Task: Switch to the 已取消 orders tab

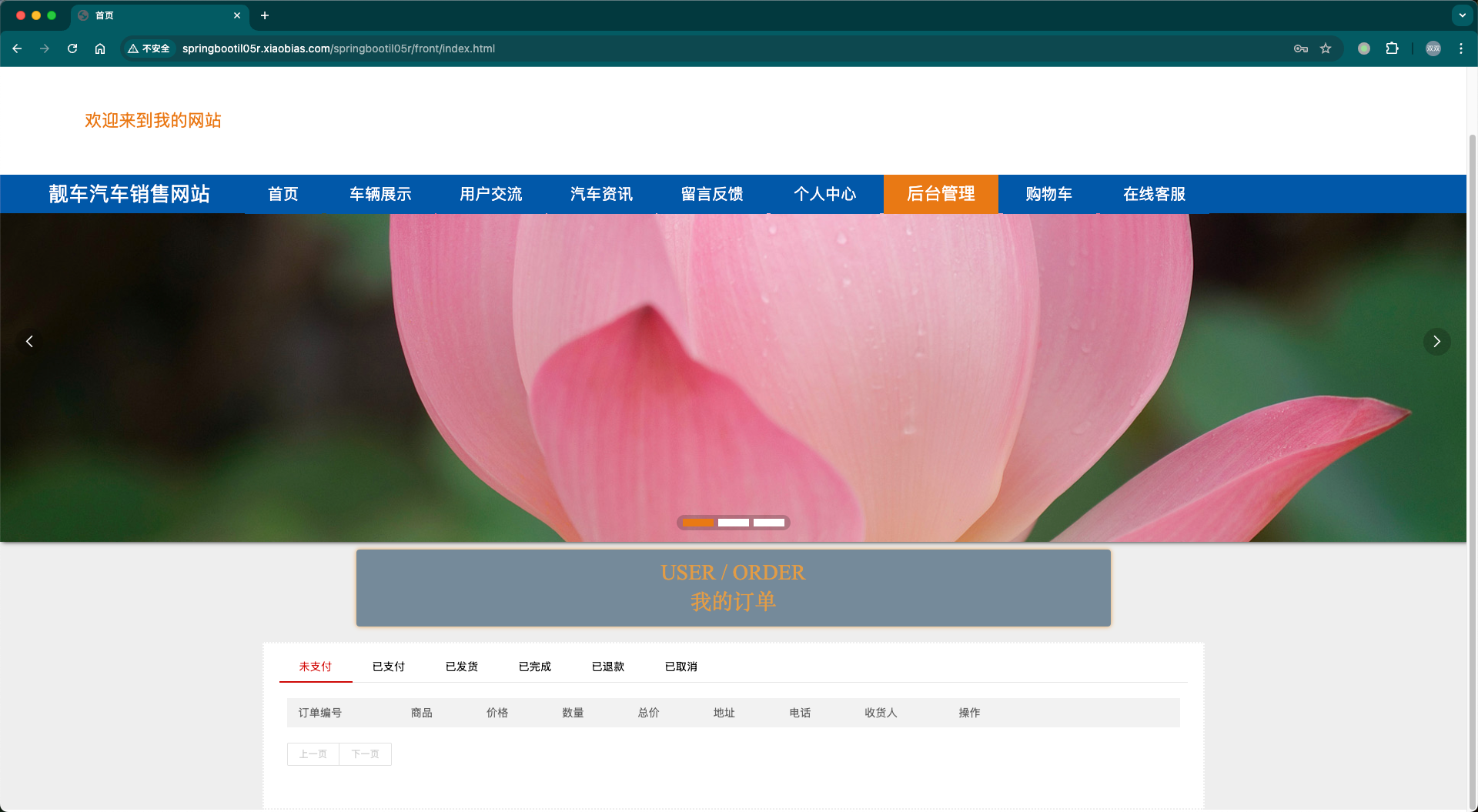Action: tap(681, 667)
